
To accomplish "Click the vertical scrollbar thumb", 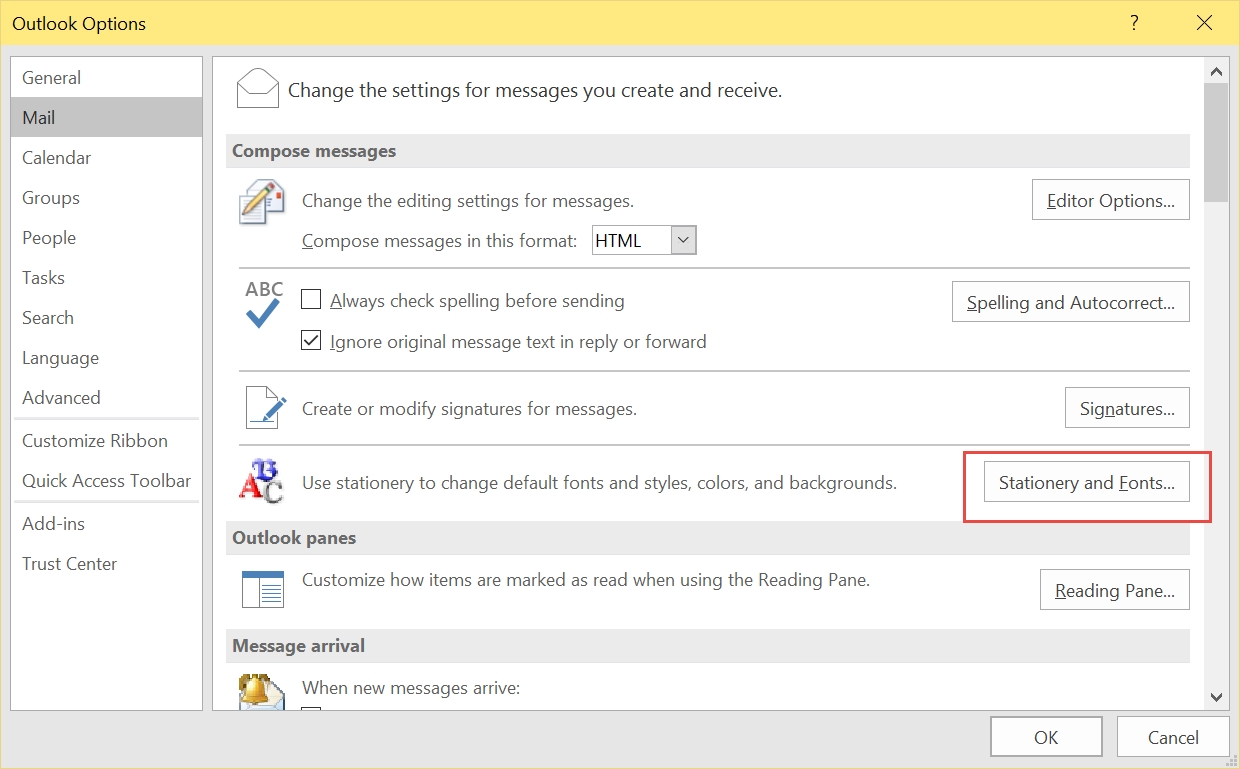I will [1216, 143].
